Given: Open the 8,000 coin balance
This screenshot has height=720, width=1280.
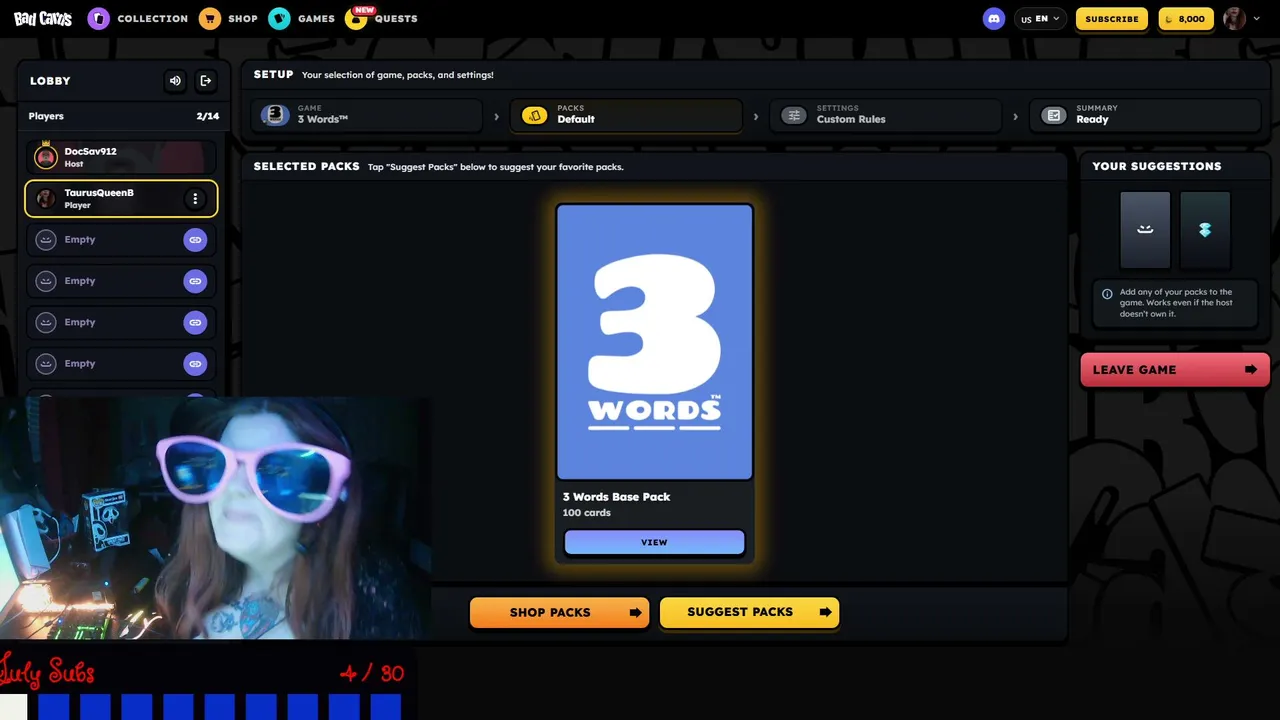Looking at the screenshot, I should click(1186, 18).
